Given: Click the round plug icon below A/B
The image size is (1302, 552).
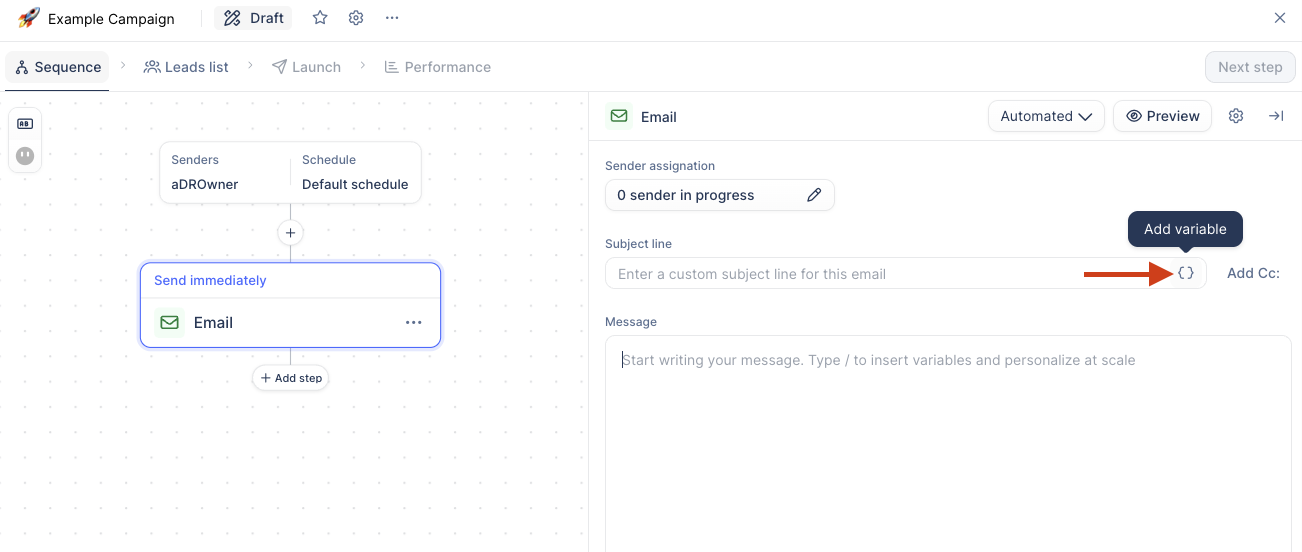Looking at the screenshot, I should [25, 156].
